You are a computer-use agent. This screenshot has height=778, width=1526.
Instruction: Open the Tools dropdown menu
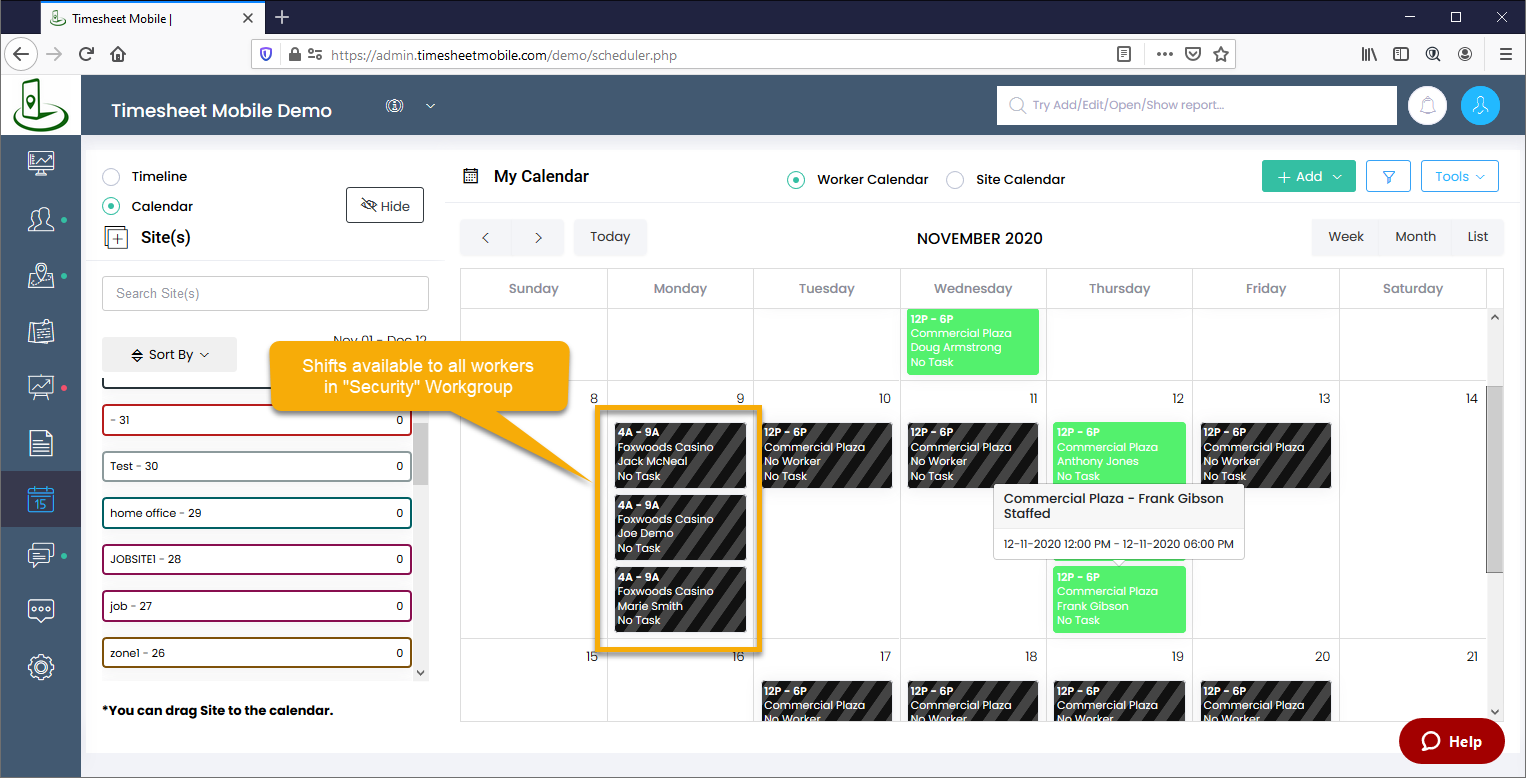coord(1459,176)
